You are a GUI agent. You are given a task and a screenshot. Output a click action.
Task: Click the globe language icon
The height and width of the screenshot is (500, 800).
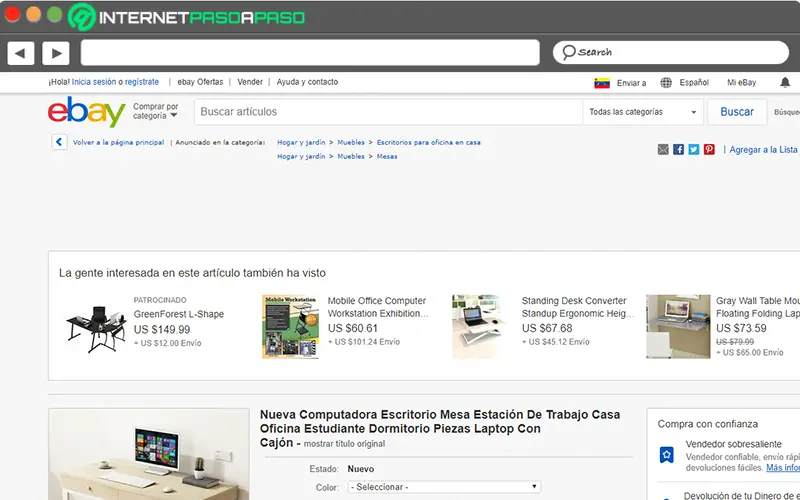coord(666,83)
